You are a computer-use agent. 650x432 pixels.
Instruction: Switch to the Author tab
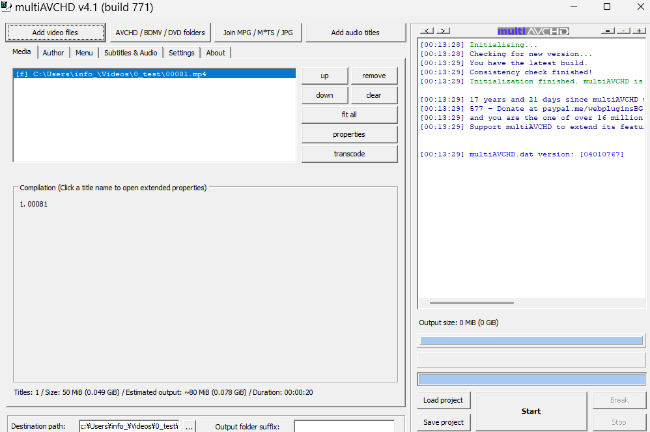(x=53, y=52)
